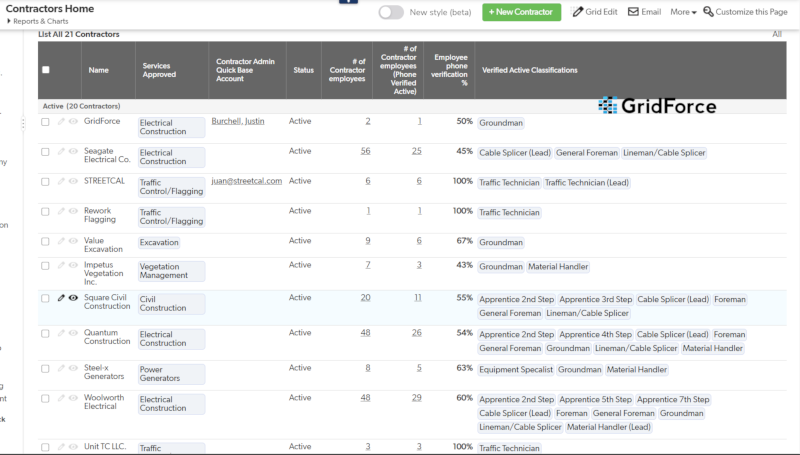Select the Steel-x Generators row checkbox
Image resolution: width=800 pixels, height=455 pixels.
click(45, 369)
